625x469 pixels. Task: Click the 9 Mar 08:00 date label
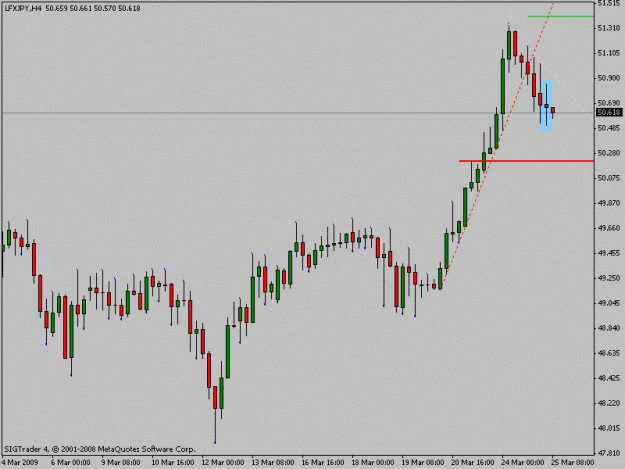tap(121, 462)
